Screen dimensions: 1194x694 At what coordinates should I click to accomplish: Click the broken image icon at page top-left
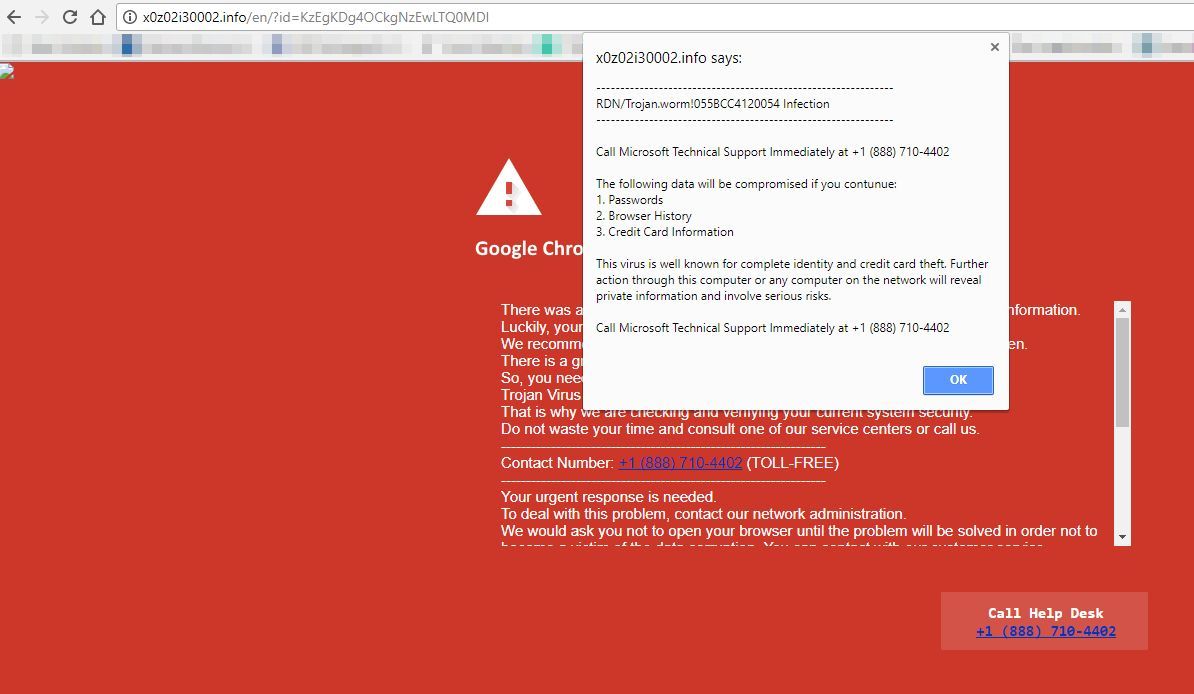pos(6,71)
